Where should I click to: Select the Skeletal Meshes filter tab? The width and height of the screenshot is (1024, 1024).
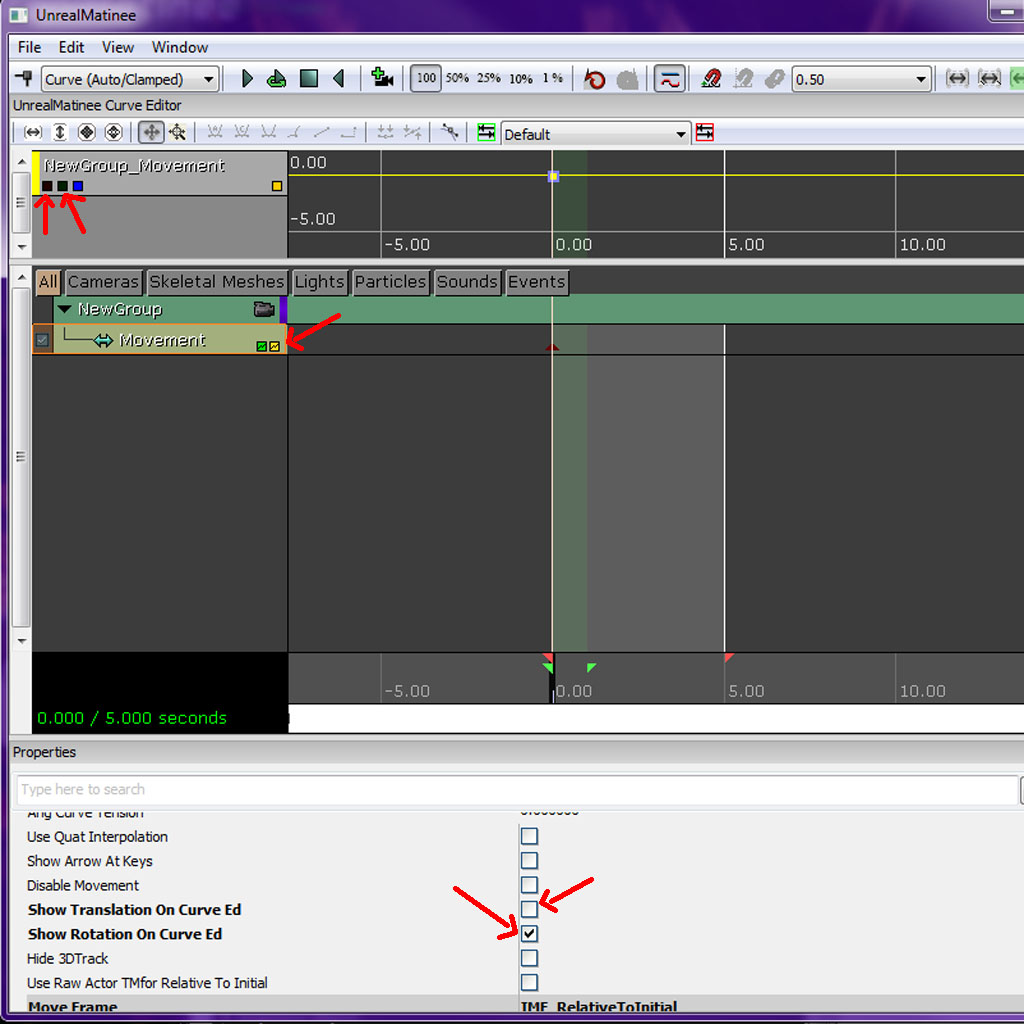point(217,282)
